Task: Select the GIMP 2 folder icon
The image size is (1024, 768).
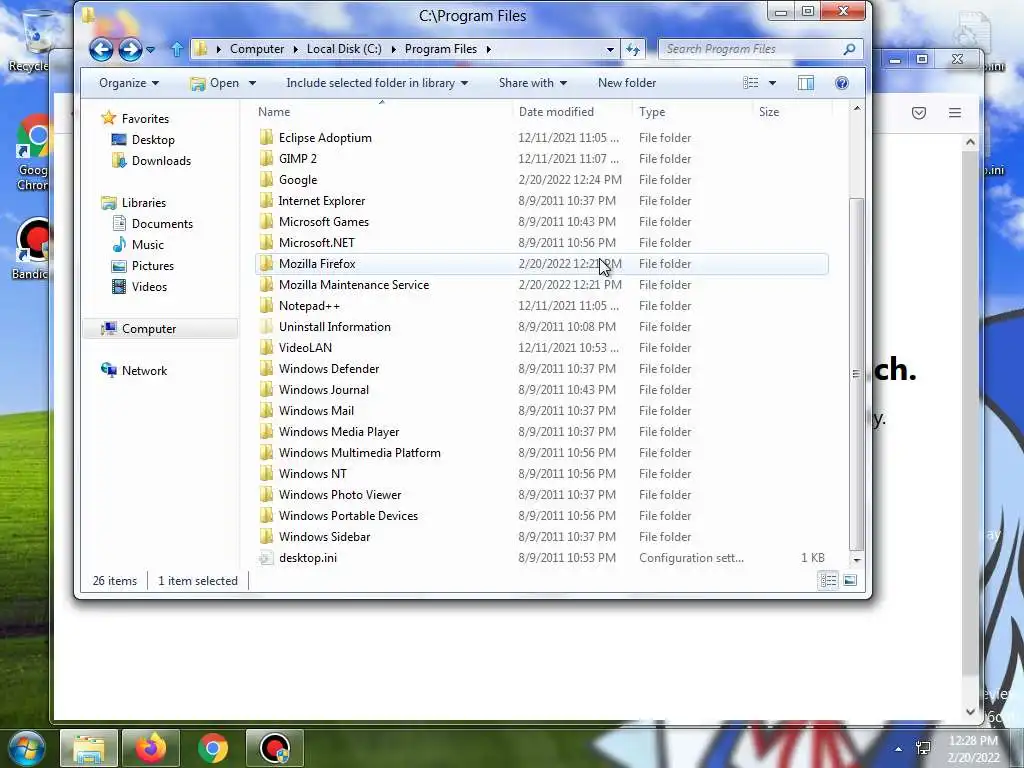Action: [x=266, y=159]
